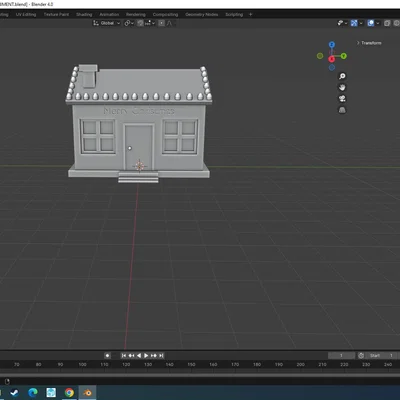Toggle auto keying record button
Screen dimensions: 400x400
point(107,356)
